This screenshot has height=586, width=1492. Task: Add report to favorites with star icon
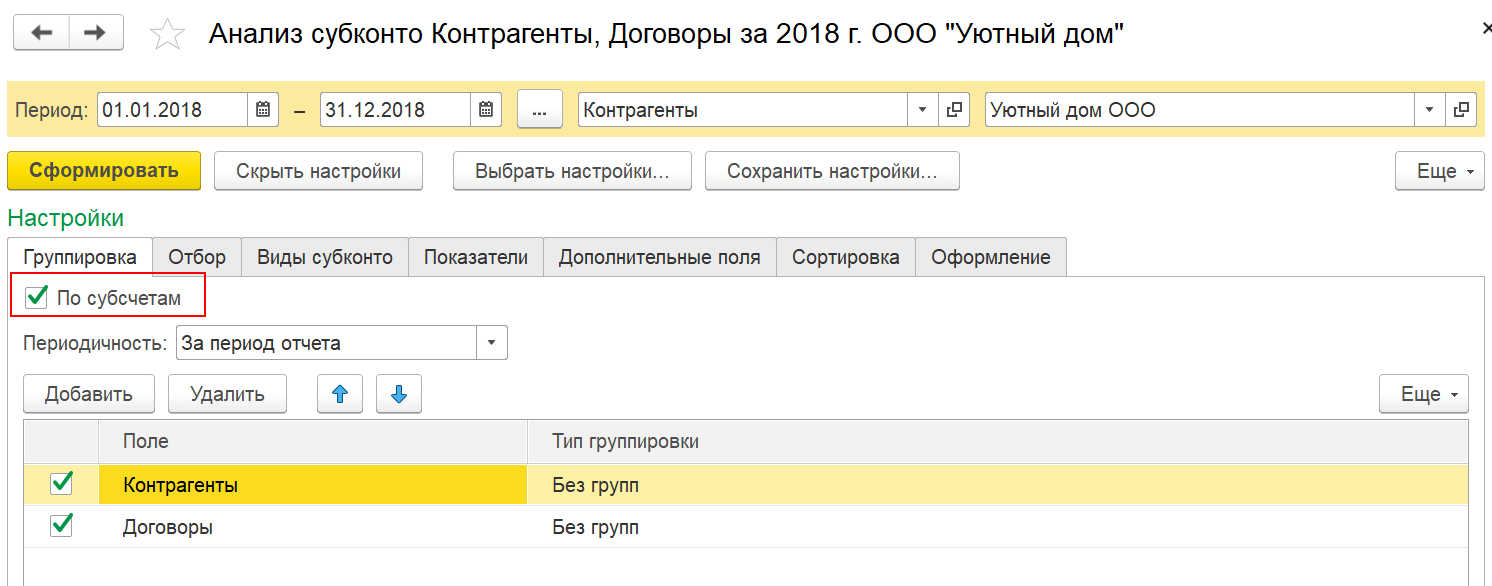(167, 35)
